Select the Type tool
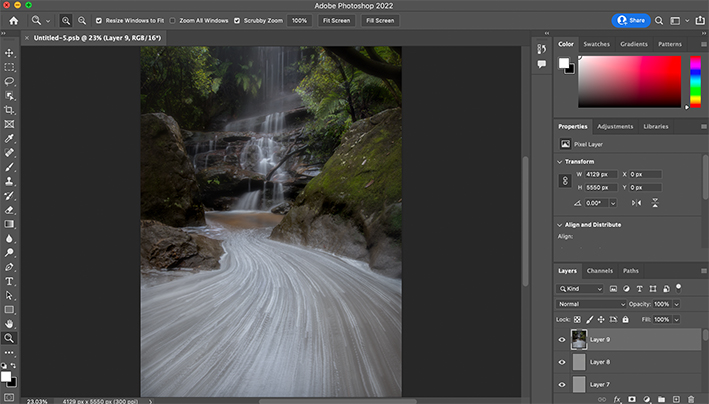Image resolution: width=709 pixels, height=404 pixels. tap(10, 281)
